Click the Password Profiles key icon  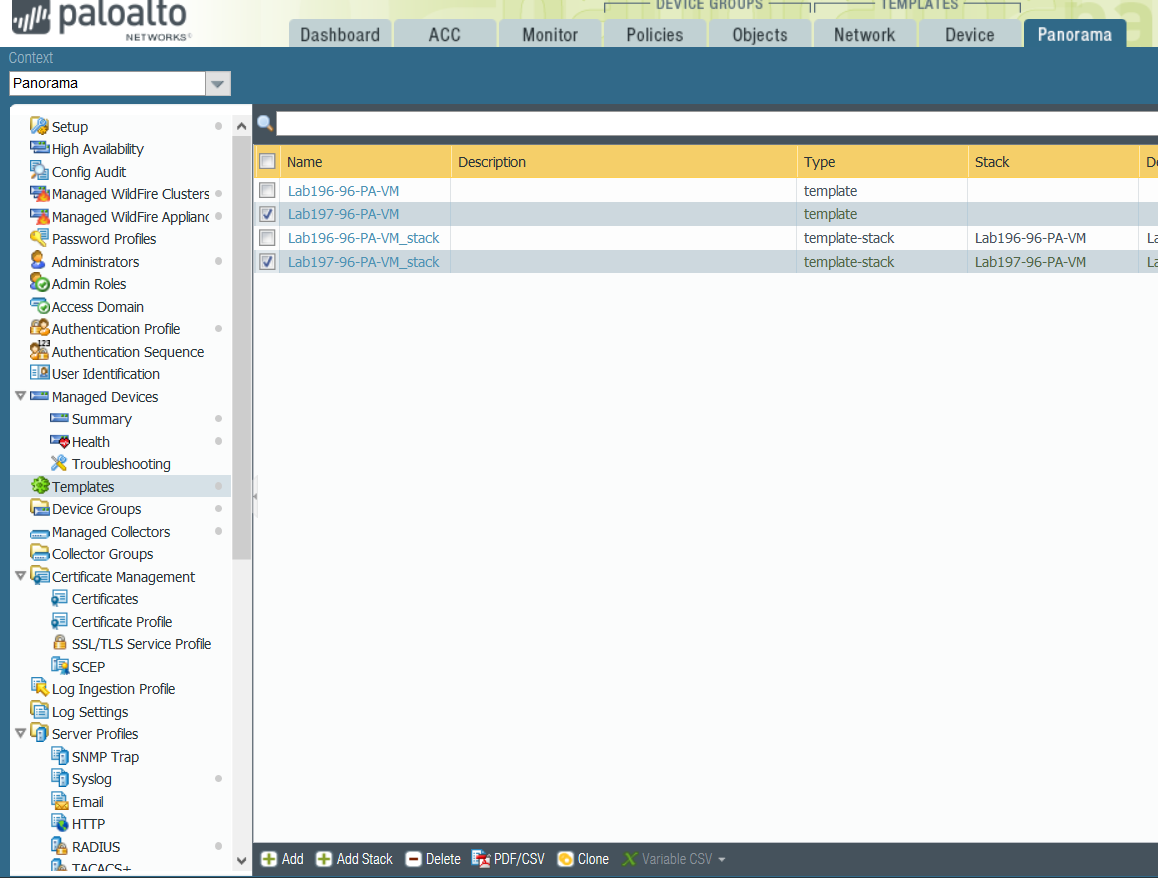coord(39,238)
